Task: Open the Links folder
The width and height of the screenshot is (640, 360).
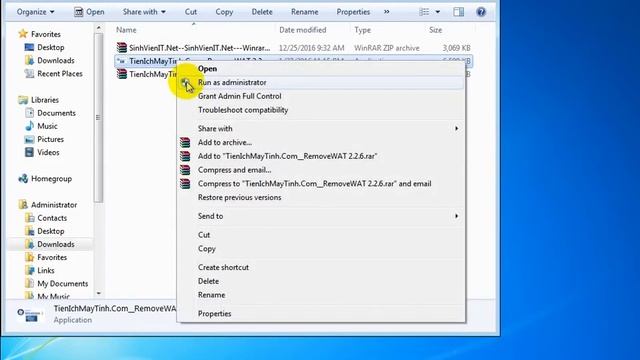Action: (x=40, y=270)
